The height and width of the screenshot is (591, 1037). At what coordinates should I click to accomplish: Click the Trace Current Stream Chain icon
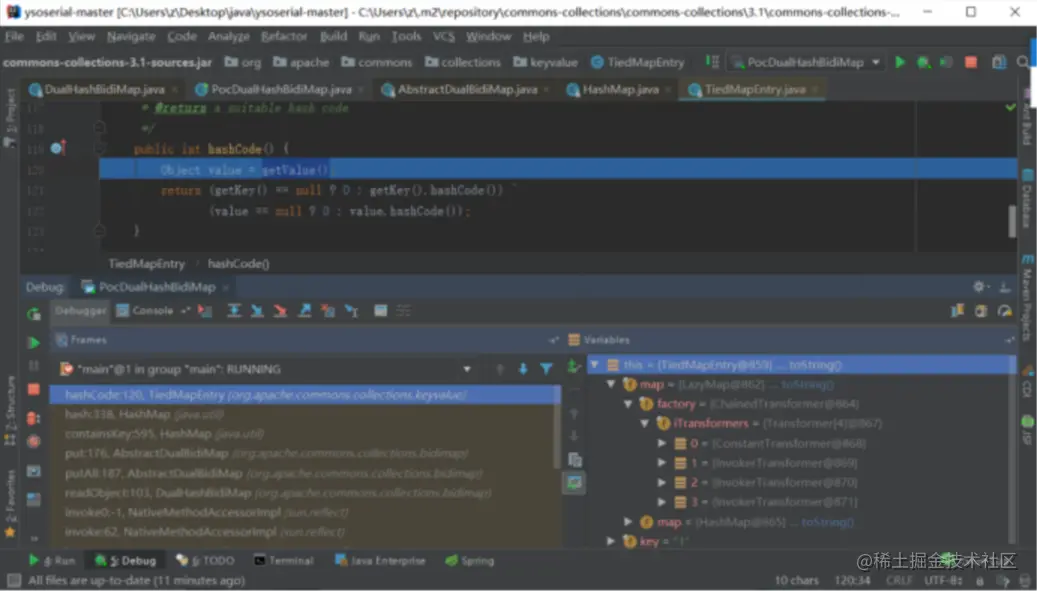click(x=403, y=311)
